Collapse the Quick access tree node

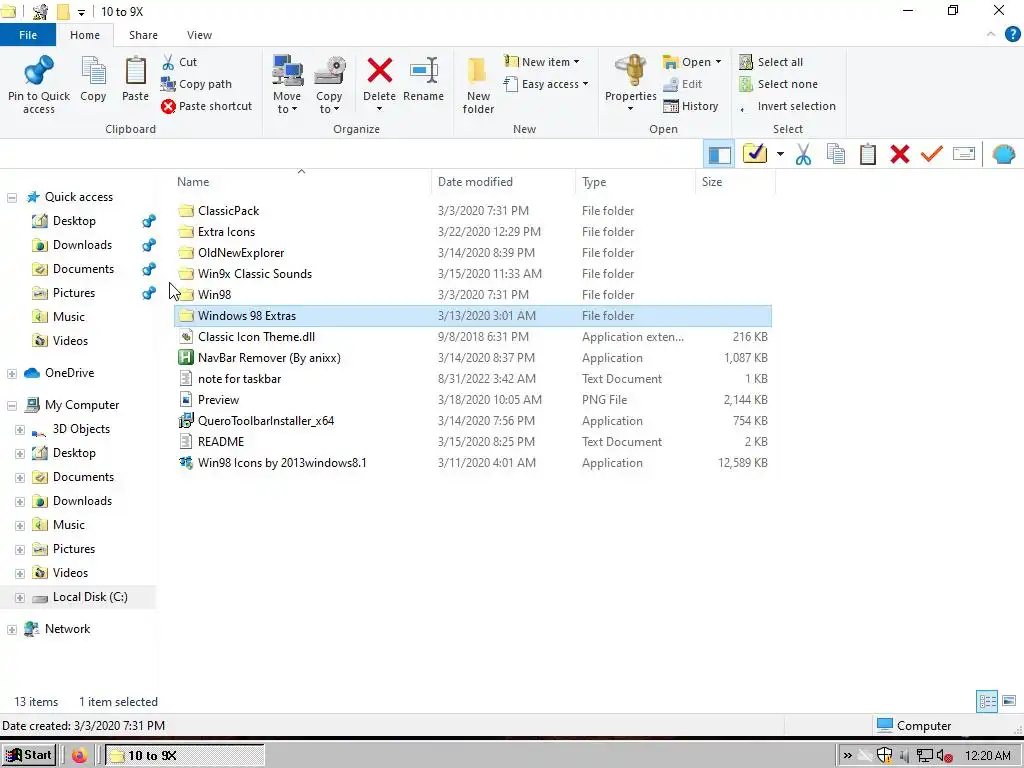pos(12,197)
